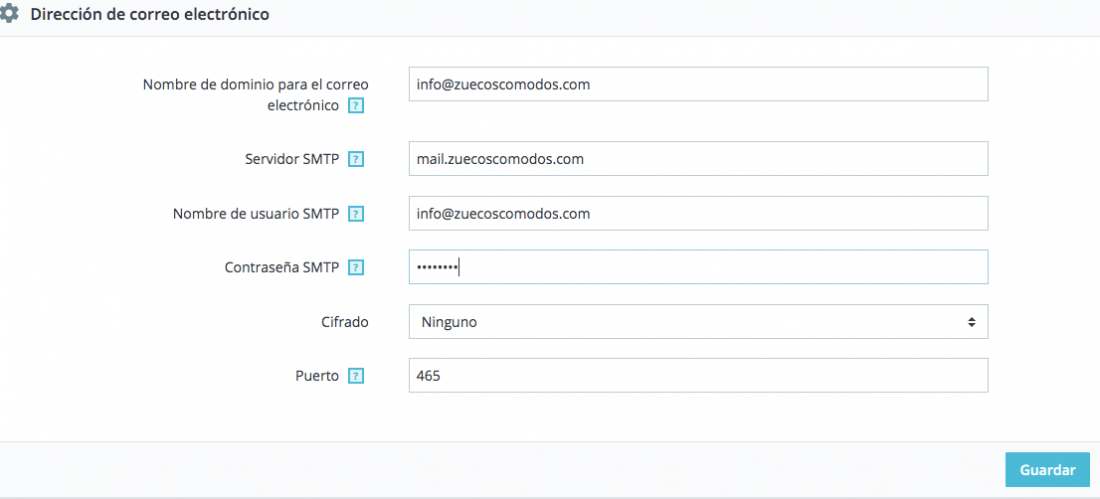
Task: Click the help icon beside Puerto
Action: [356, 376]
